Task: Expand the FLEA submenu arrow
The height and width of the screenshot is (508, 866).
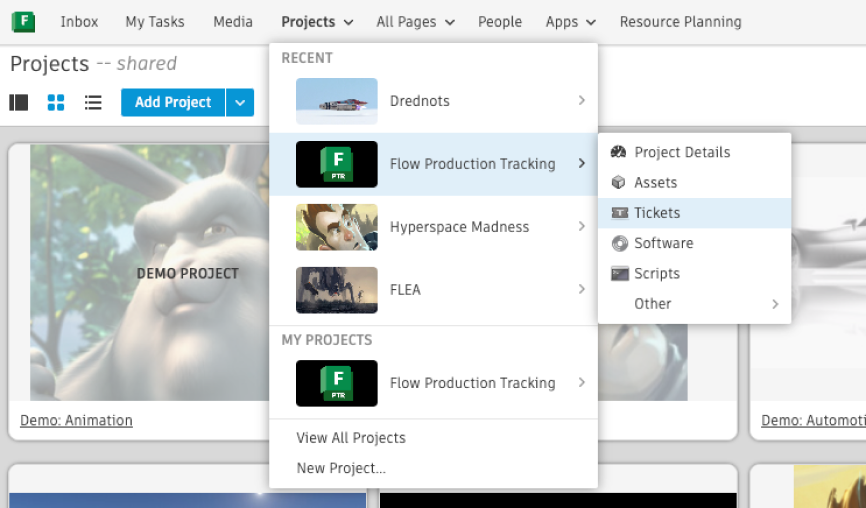Action: (x=582, y=289)
